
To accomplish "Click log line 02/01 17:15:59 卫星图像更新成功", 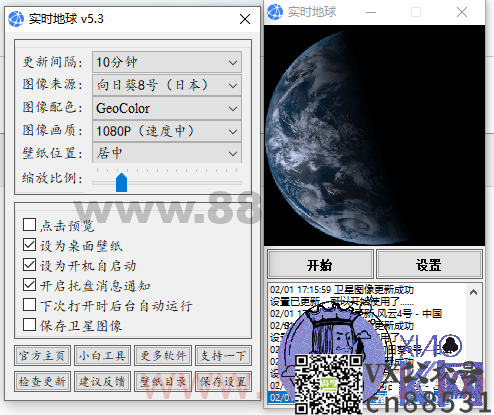I will click(x=342, y=290).
